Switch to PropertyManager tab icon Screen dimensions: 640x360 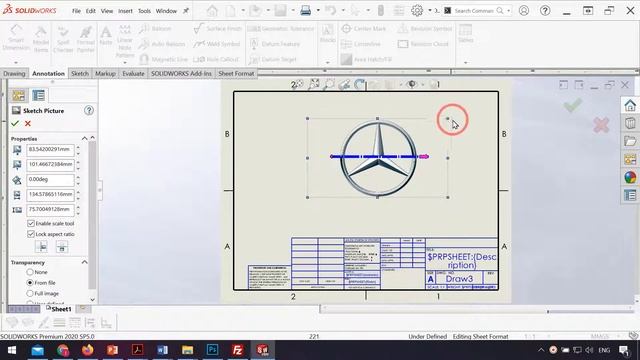pyautogui.click(x=39, y=95)
